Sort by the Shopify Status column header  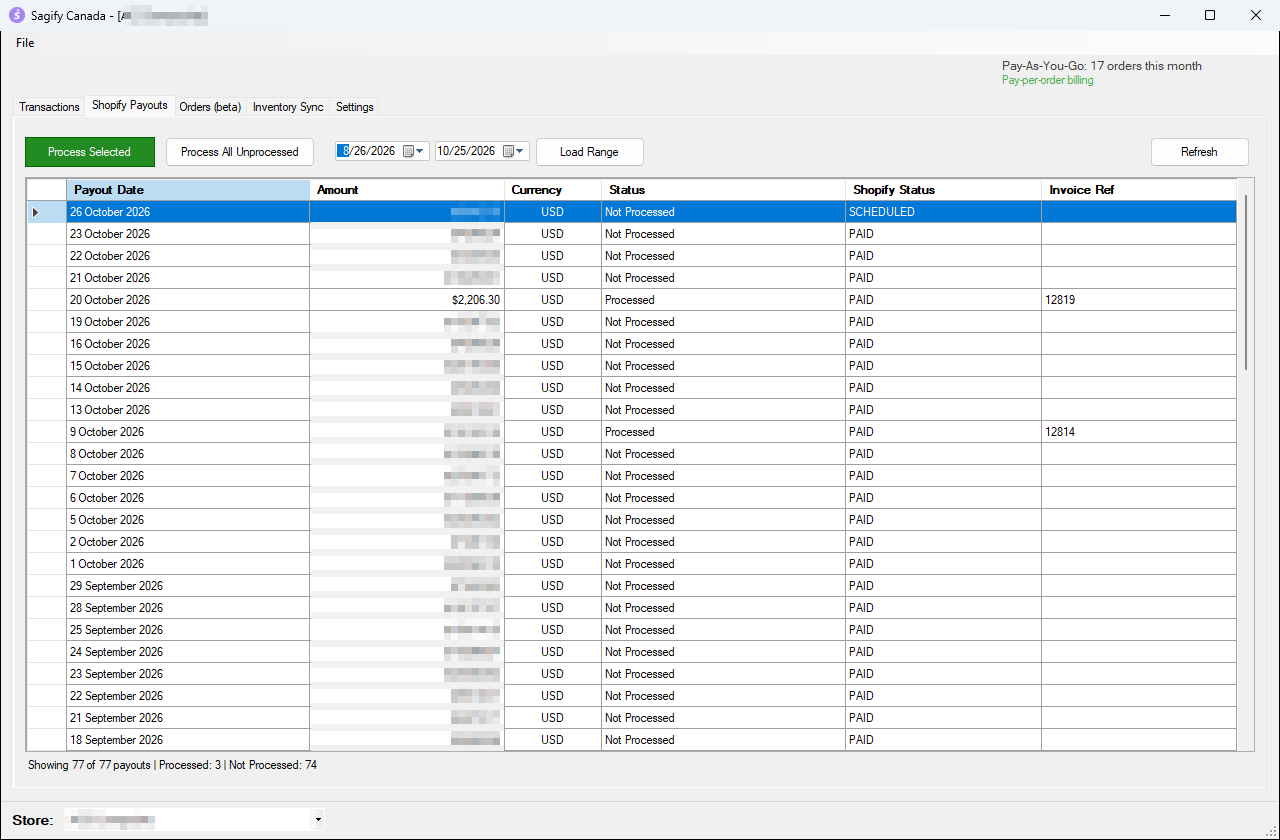[x=943, y=190]
